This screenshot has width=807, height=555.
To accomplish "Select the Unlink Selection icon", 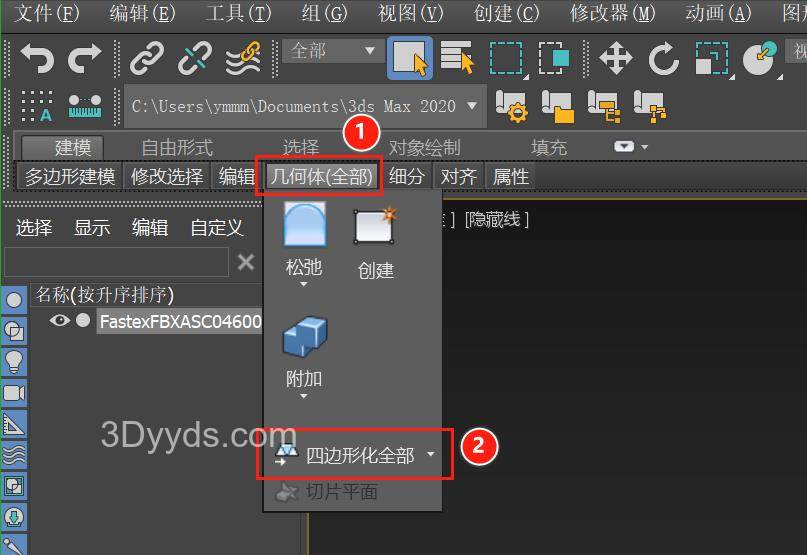I will click(x=195, y=58).
